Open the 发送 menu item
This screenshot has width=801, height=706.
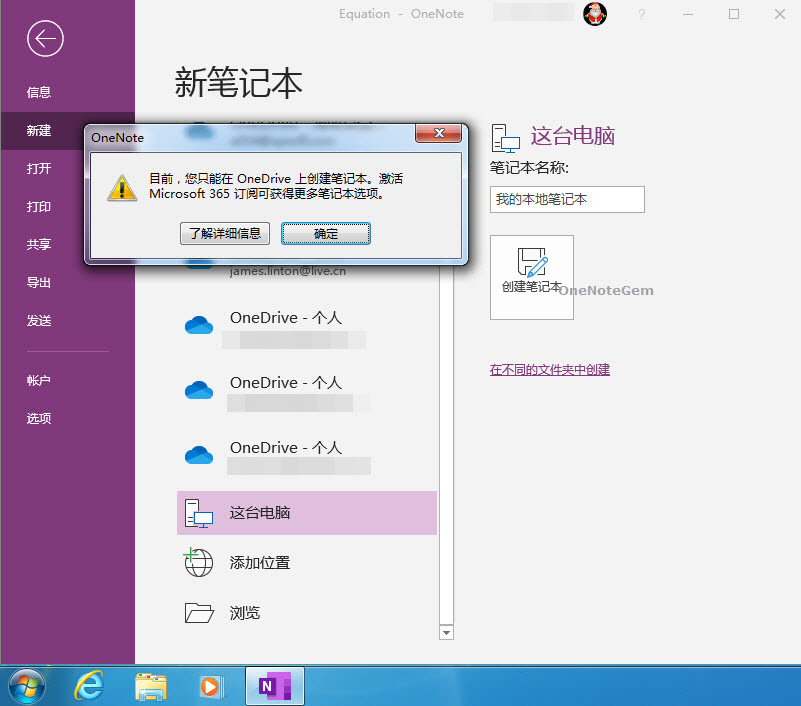[x=39, y=321]
